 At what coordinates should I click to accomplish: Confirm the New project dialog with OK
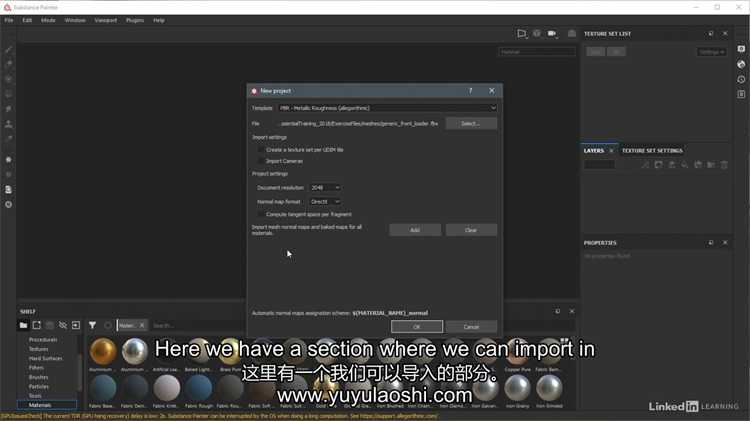417,327
